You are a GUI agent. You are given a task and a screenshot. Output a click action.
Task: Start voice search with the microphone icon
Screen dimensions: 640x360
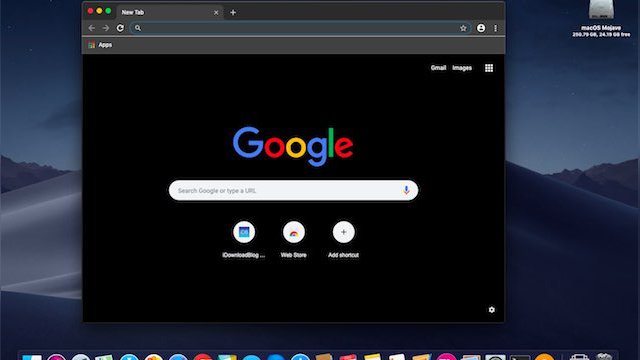406,190
